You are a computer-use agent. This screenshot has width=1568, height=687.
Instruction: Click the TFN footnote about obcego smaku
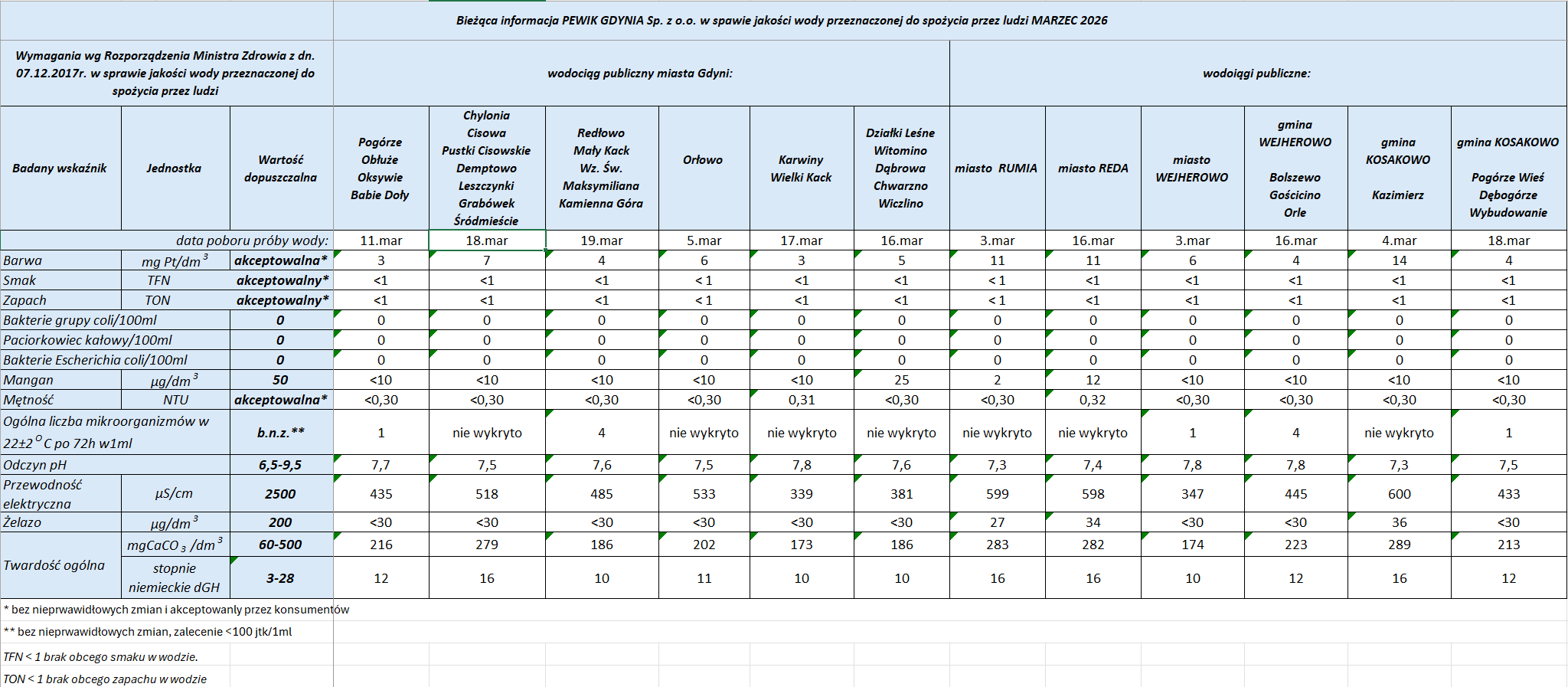(101, 656)
